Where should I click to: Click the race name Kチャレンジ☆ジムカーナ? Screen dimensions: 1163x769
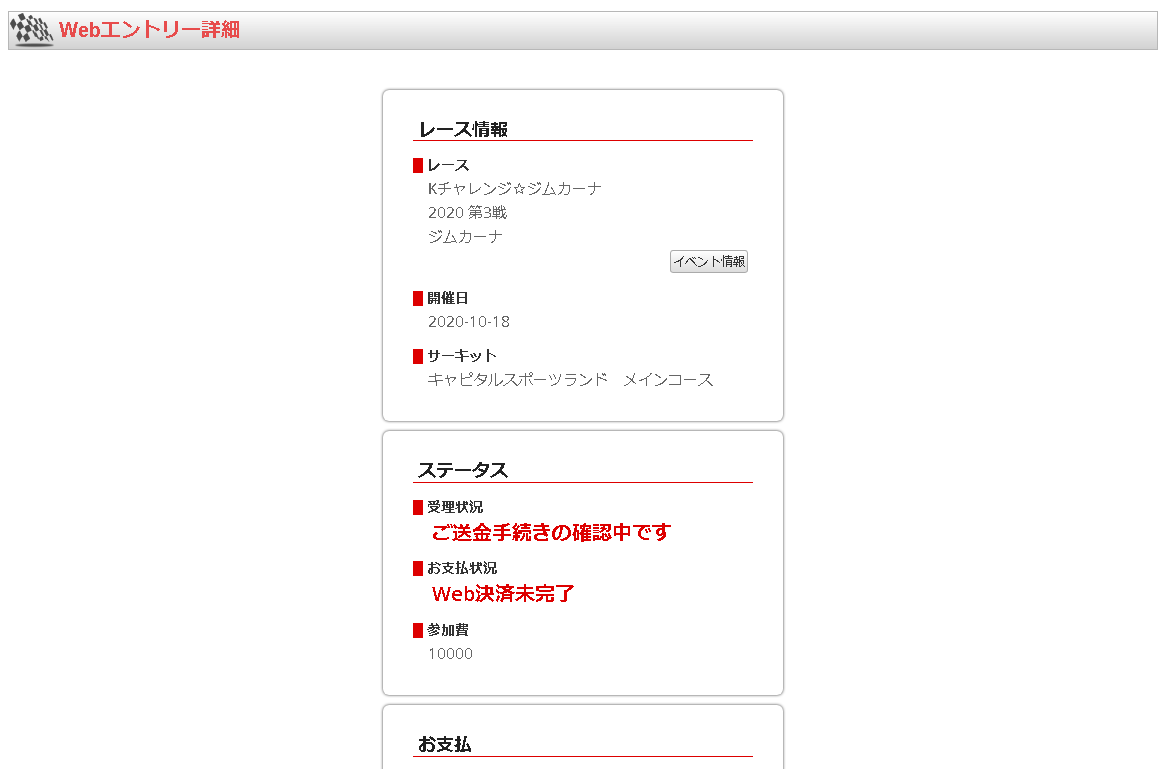coord(515,189)
